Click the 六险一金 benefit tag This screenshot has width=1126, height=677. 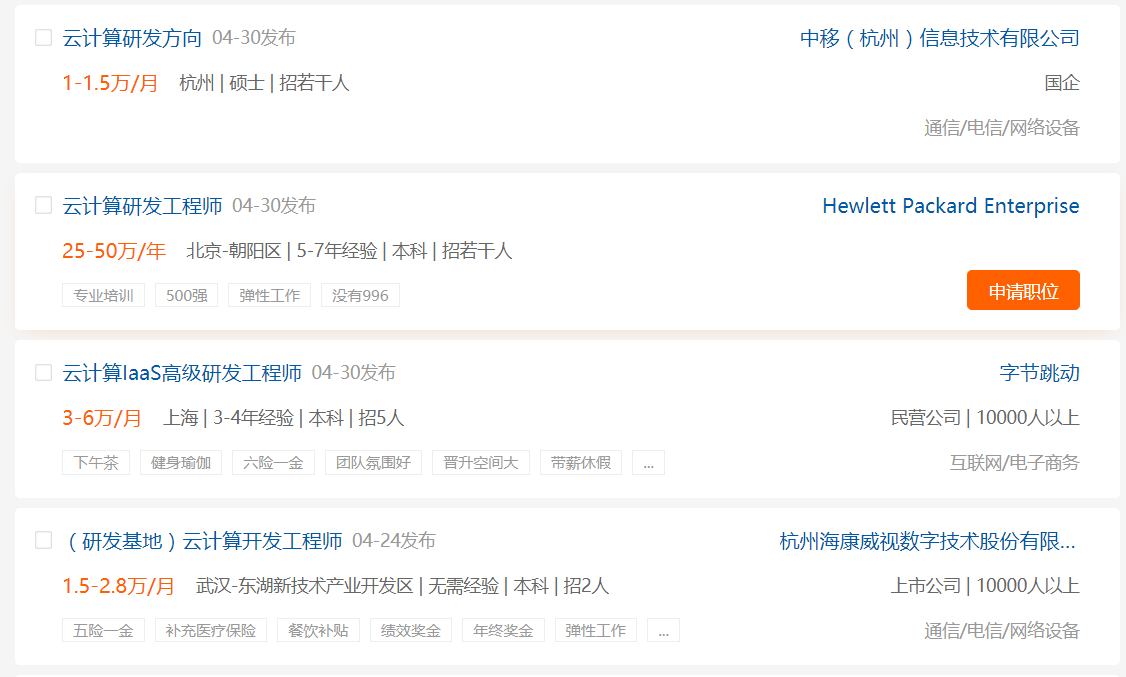click(273, 463)
